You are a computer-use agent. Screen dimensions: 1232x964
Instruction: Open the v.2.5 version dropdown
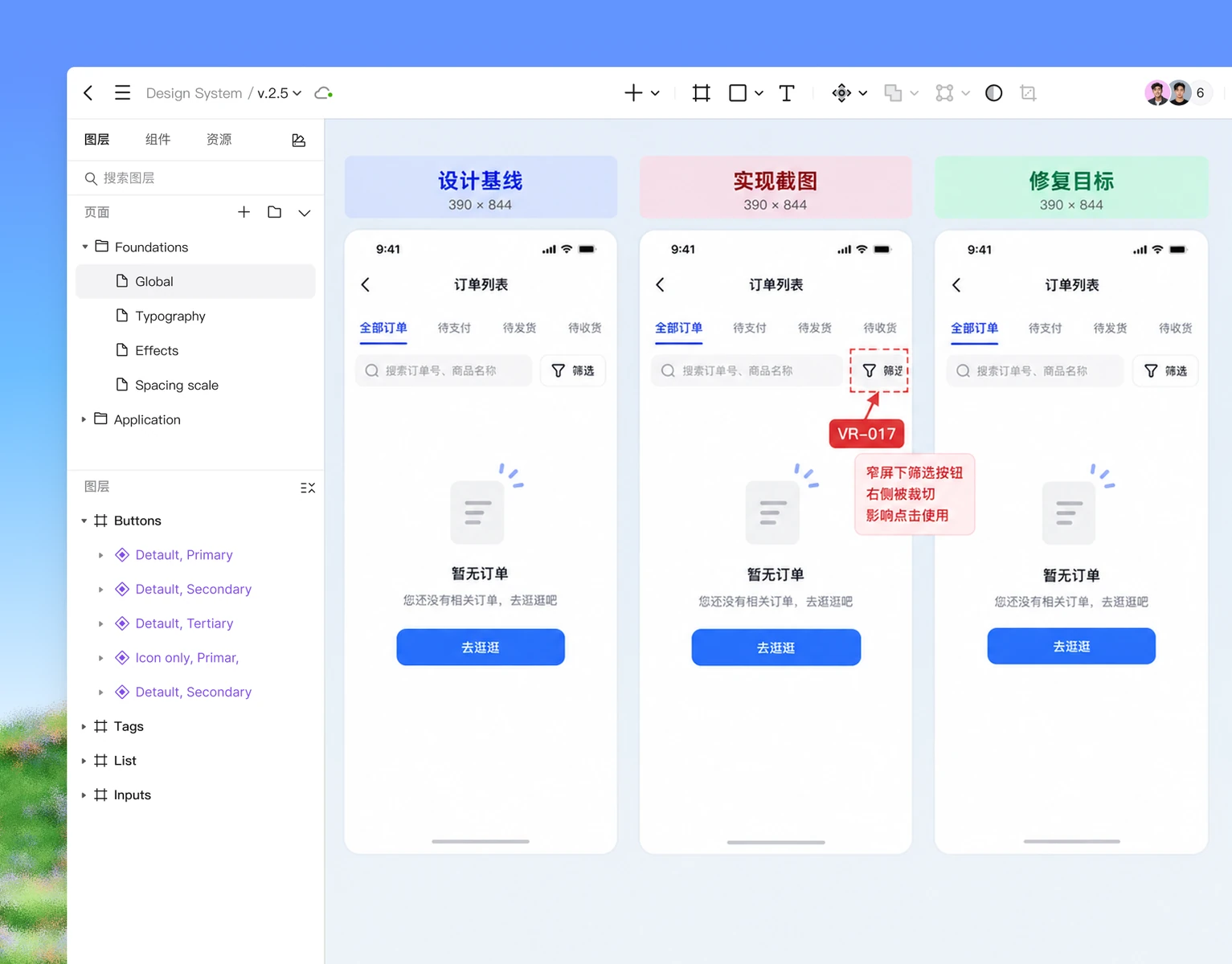pos(280,93)
